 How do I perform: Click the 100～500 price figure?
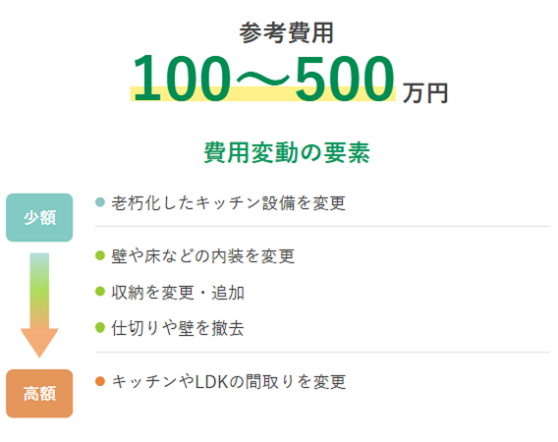click(x=263, y=78)
